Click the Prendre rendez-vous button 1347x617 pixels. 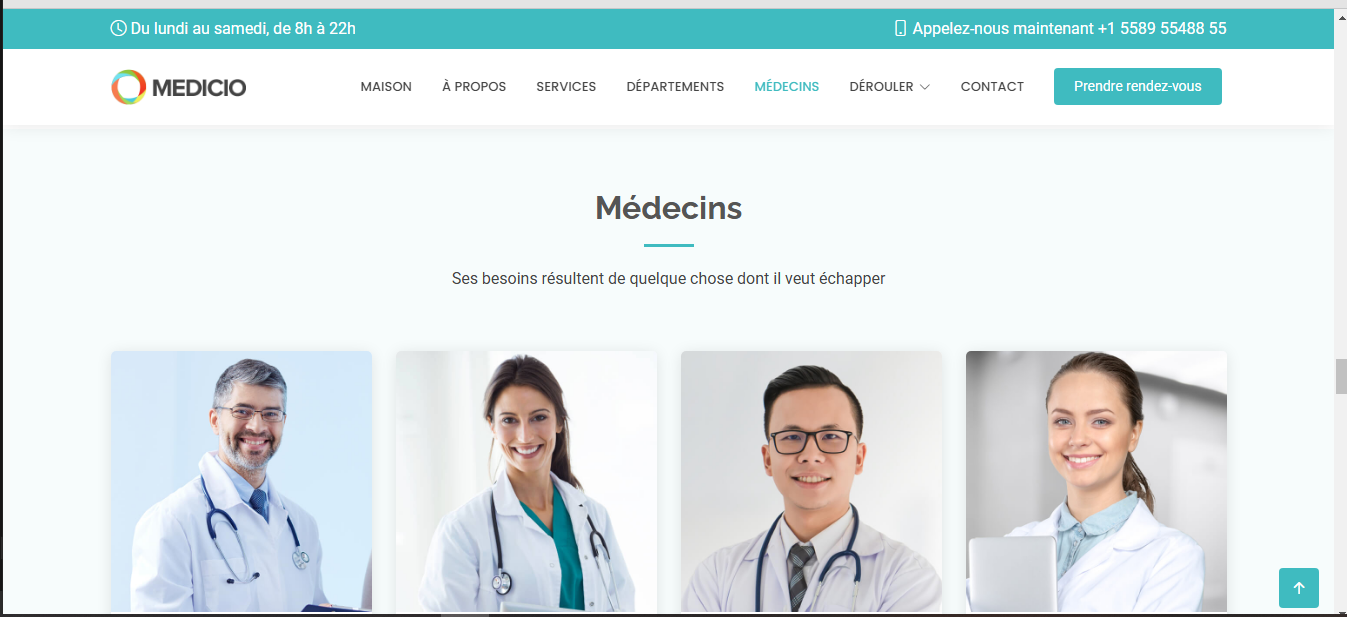1138,86
